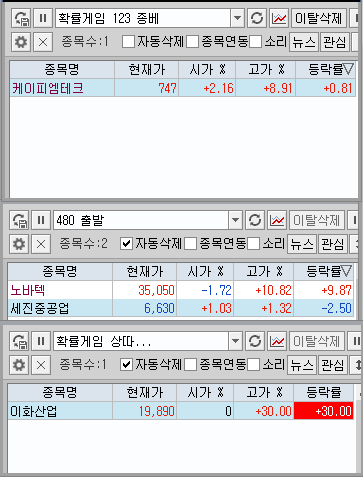Expand the 확률게임 상따 condition dropdown arrow
The image size is (363, 477).
coord(235,341)
